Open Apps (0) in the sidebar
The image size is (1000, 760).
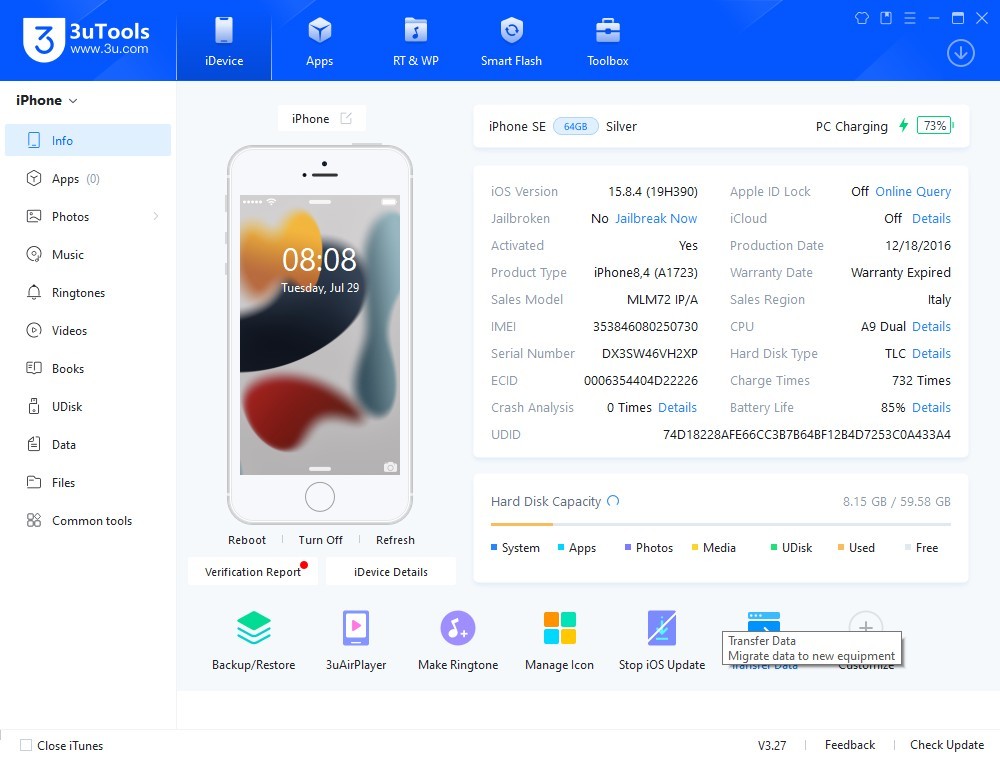[x=88, y=179]
